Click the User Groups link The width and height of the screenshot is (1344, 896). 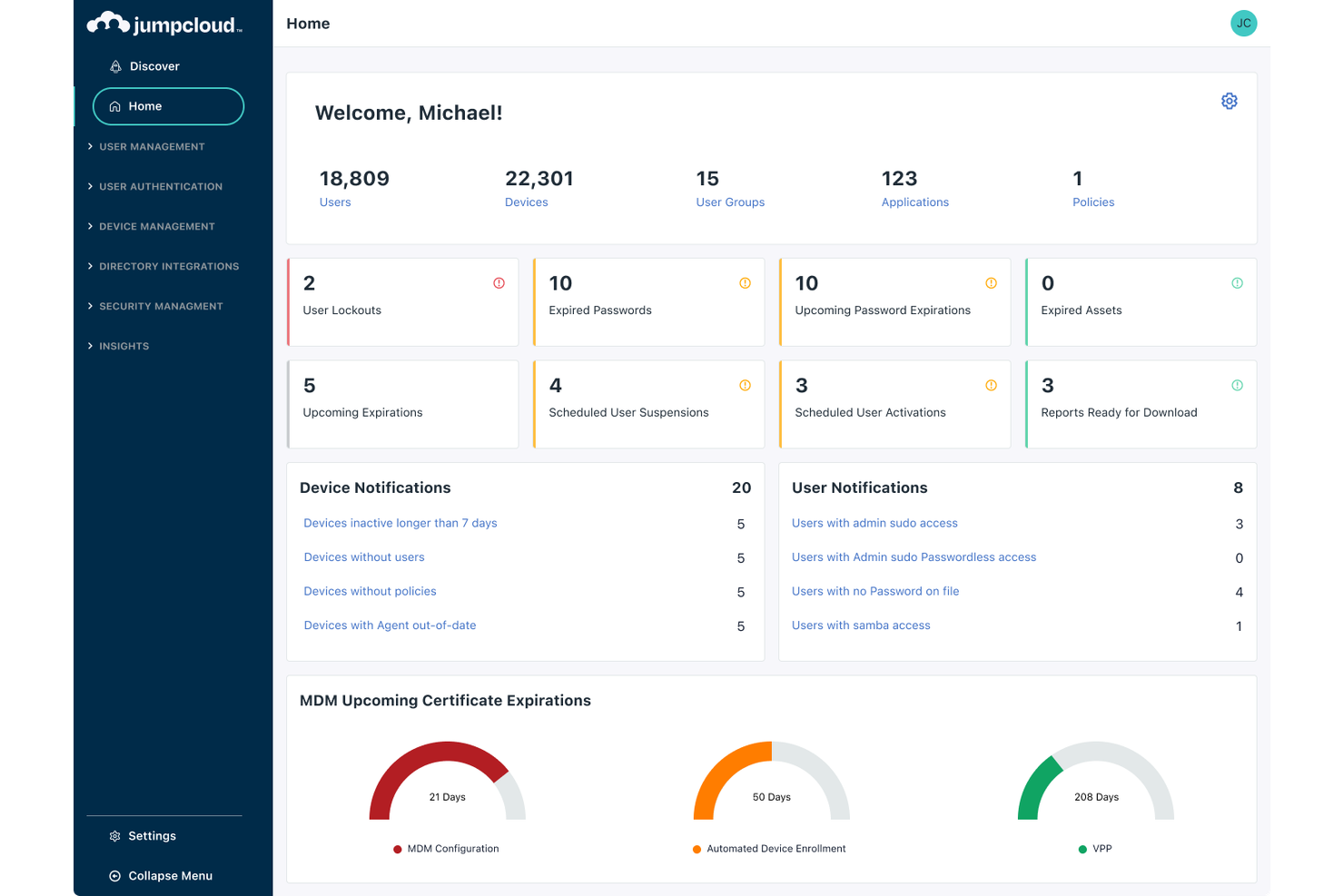tap(730, 202)
